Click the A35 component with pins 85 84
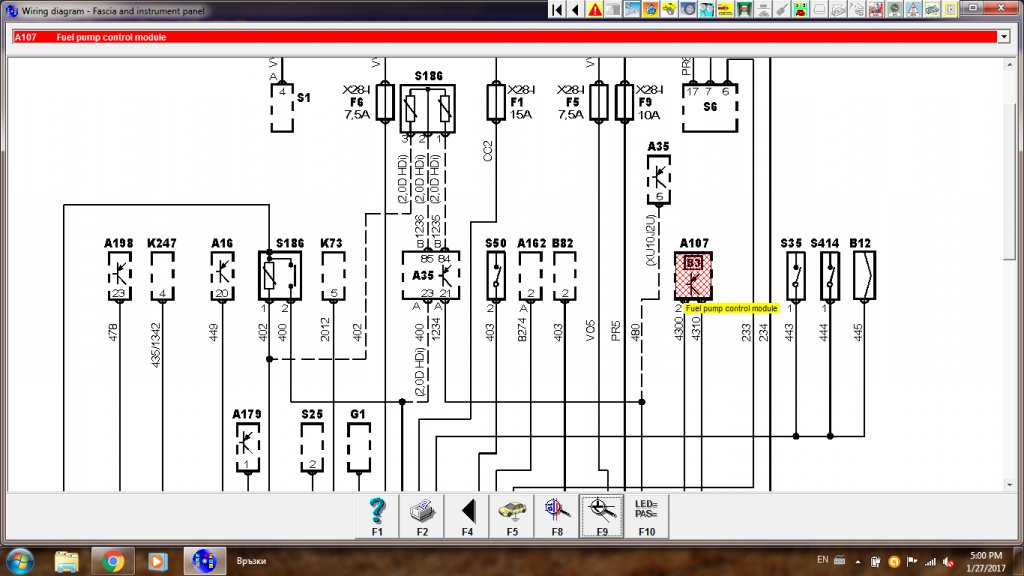1024x576 pixels. coord(431,276)
